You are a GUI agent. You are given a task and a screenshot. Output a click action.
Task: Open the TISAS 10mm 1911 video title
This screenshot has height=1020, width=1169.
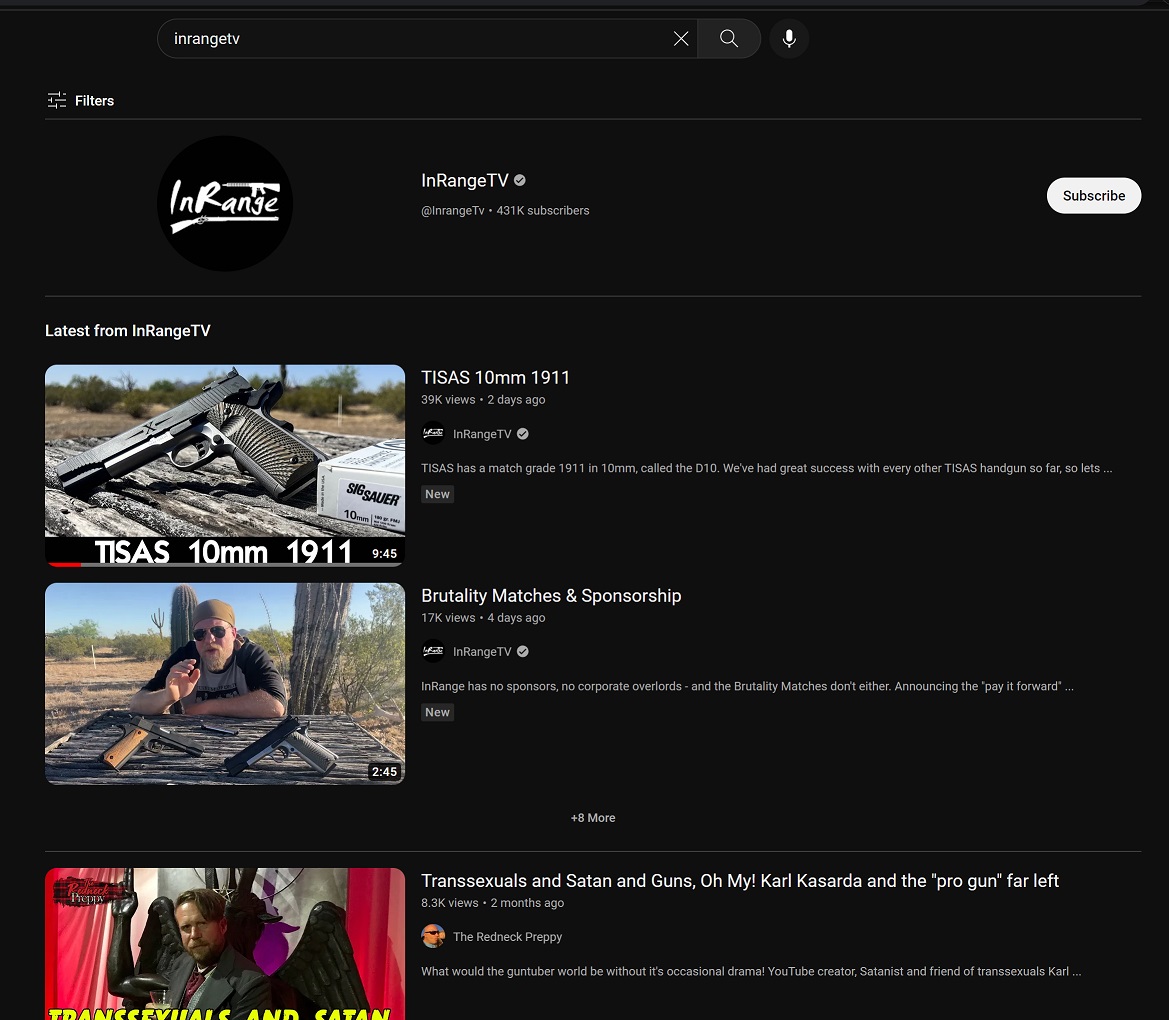pyautogui.click(x=496, y=378)
